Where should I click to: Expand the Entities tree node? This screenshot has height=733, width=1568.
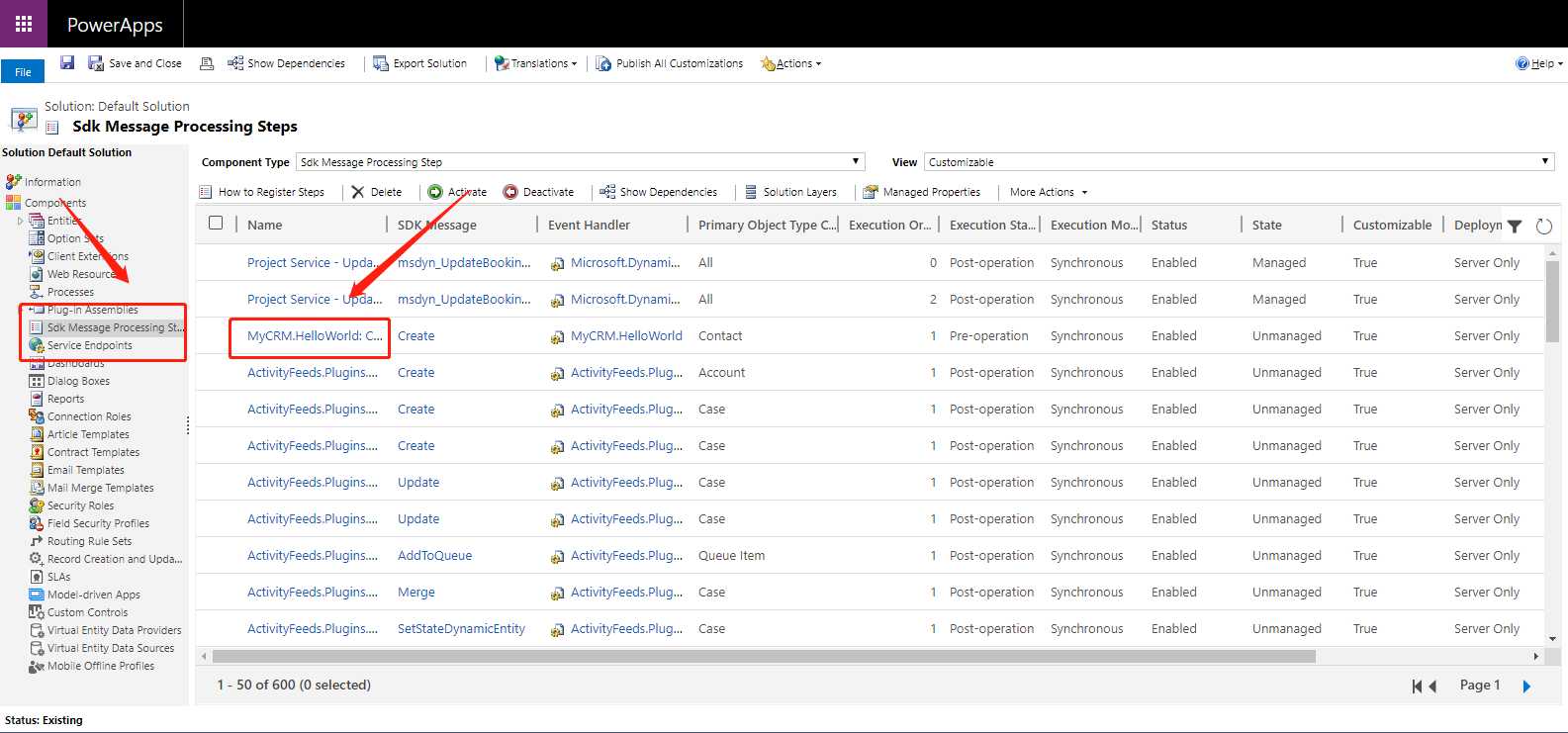20,221
